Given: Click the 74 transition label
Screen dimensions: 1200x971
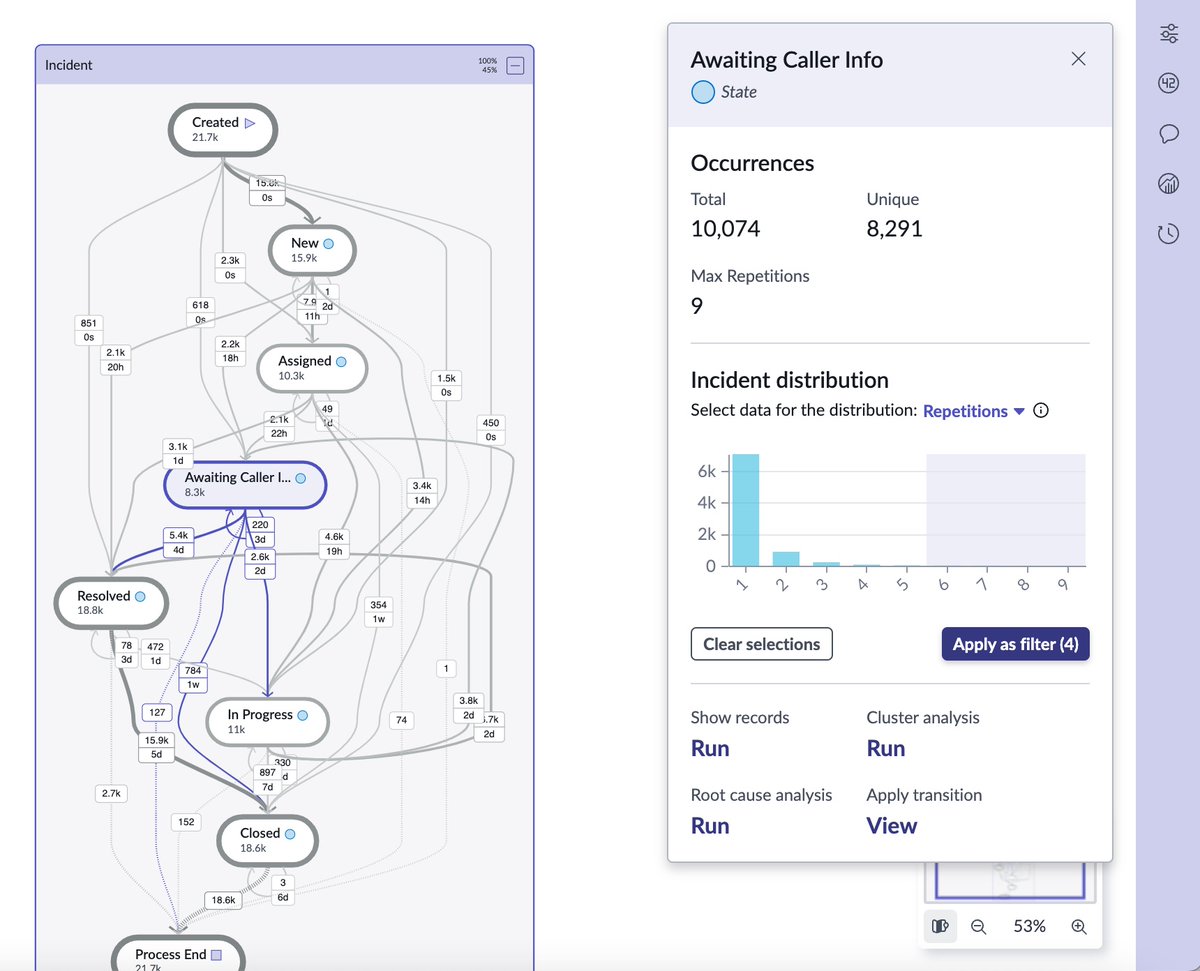Looking at the screenshot, I should tap(402, 720).
